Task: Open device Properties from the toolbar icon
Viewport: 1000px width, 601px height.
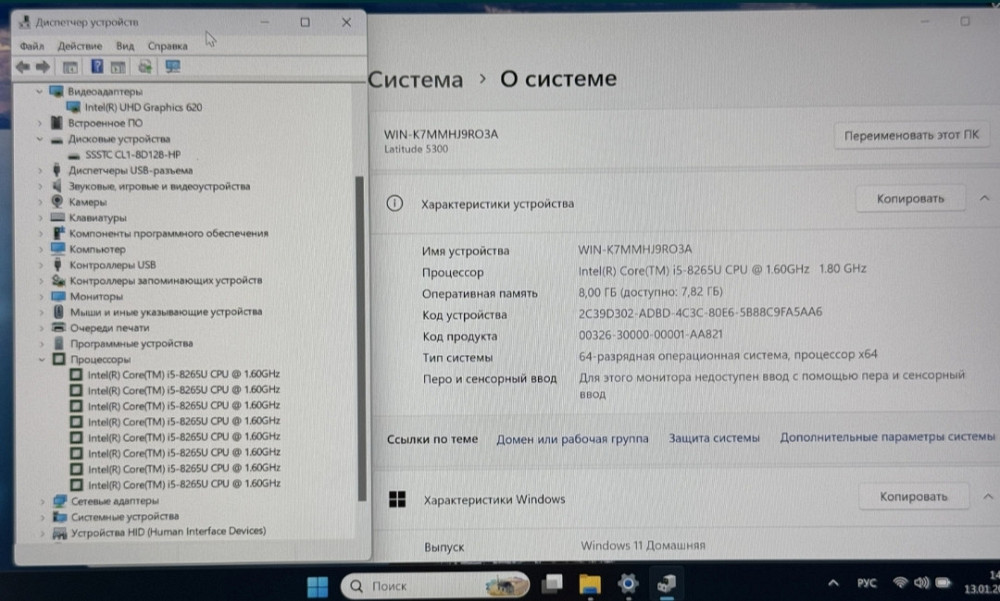Action: (69, 67)
